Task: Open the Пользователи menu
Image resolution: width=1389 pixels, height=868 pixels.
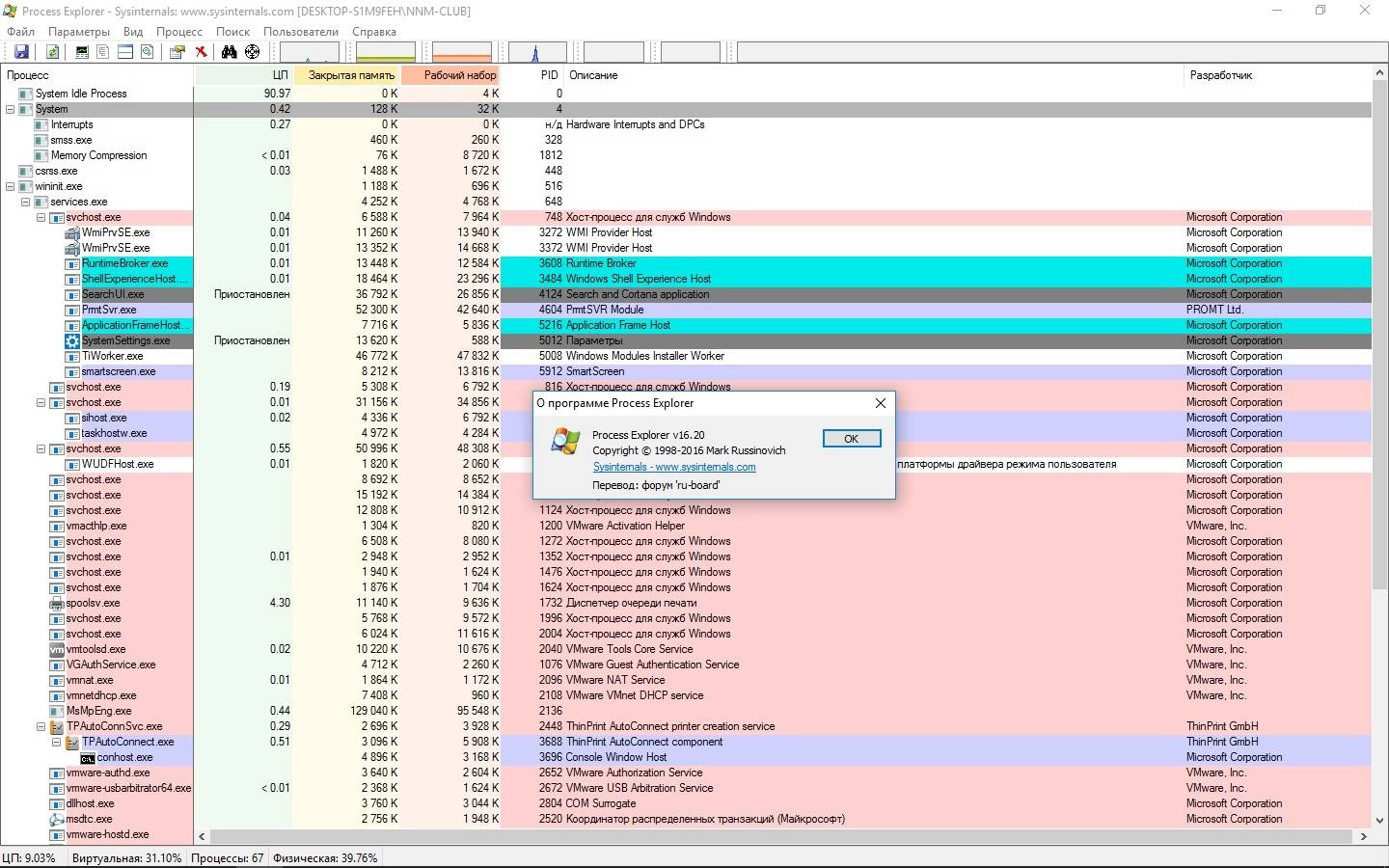Action: click(x=301, y=31)
